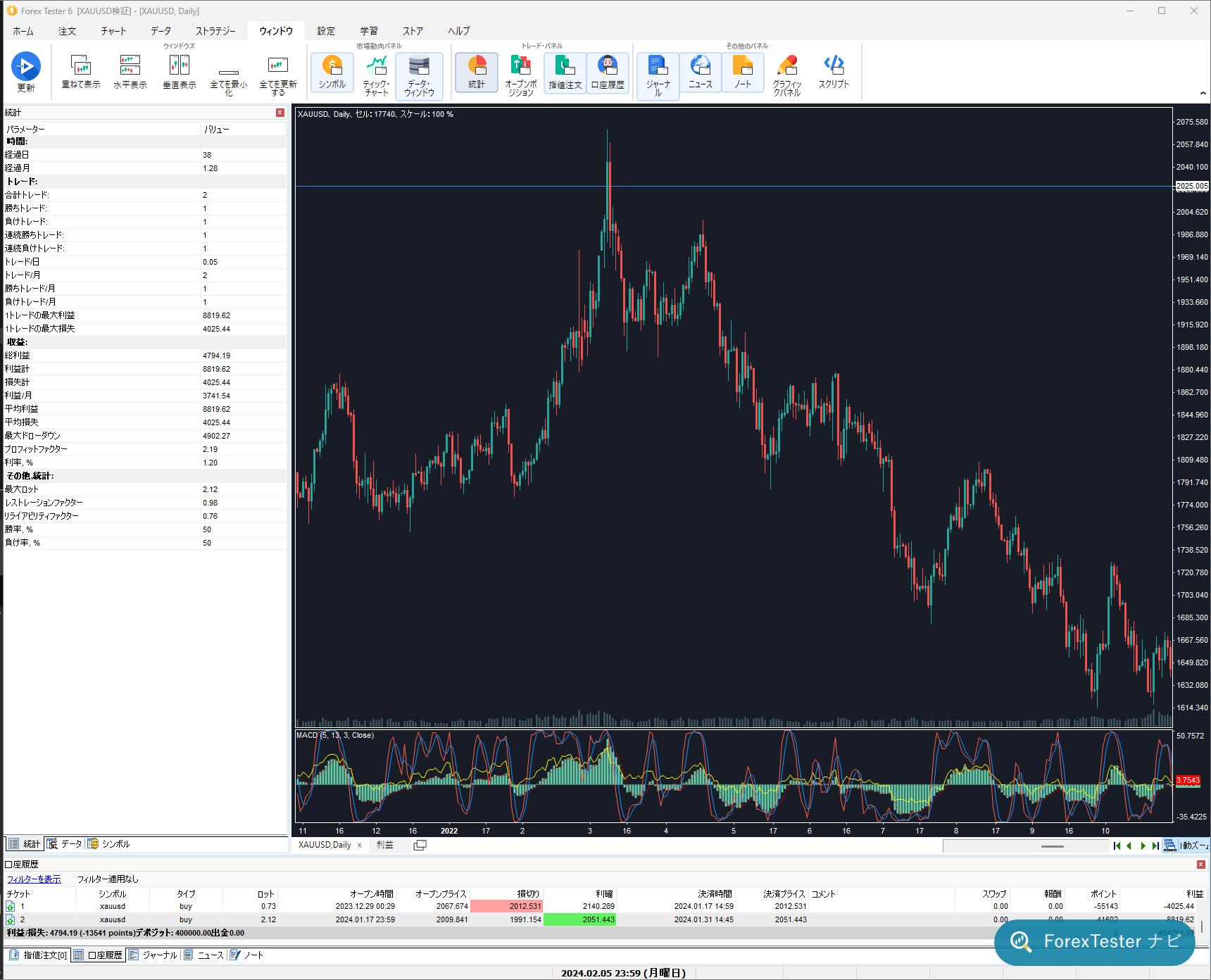Select the XAUUSD,Daily chart tab
This screenshot has height=980, width=1211.
coord(325,845)
